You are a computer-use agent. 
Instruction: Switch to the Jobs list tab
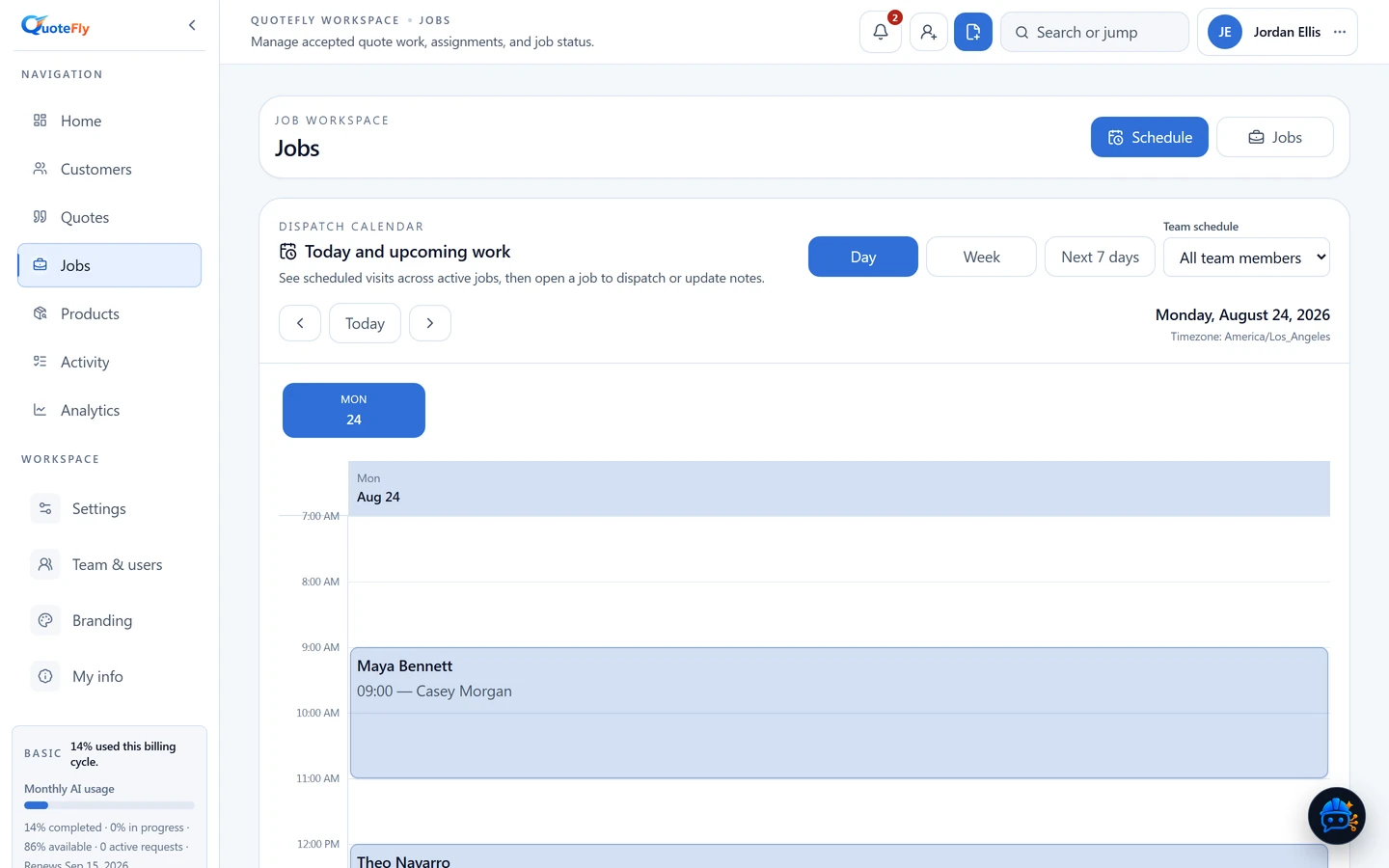click(x=1275, y=137)
